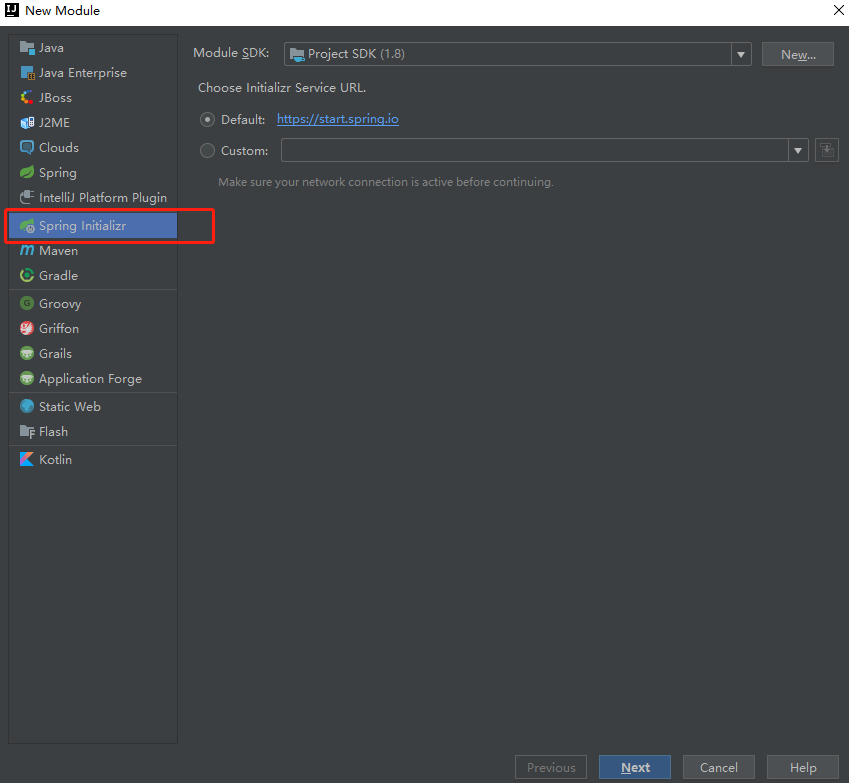Click the Flash folder icon

point(27,432)
